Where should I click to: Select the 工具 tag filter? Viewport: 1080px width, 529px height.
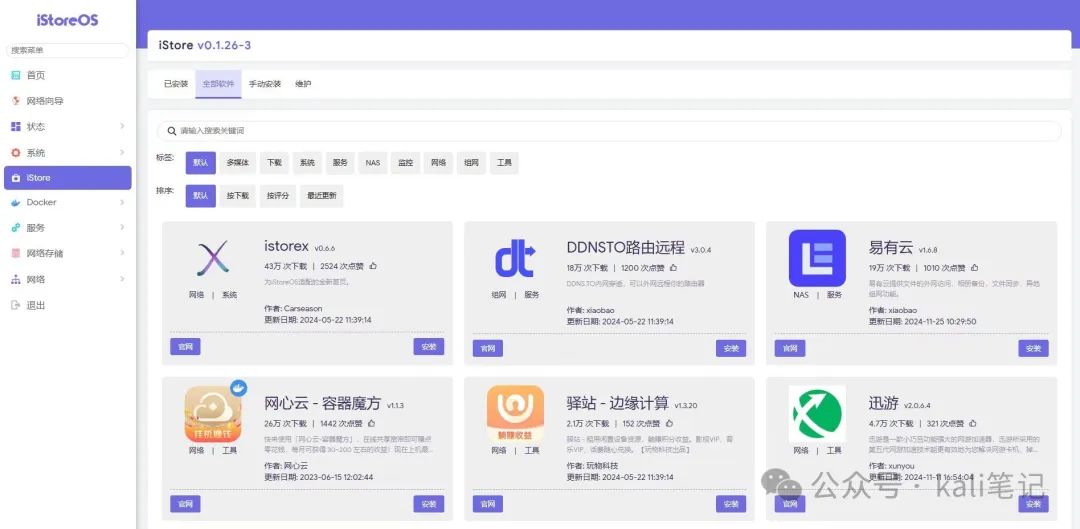tap(504, 163)
